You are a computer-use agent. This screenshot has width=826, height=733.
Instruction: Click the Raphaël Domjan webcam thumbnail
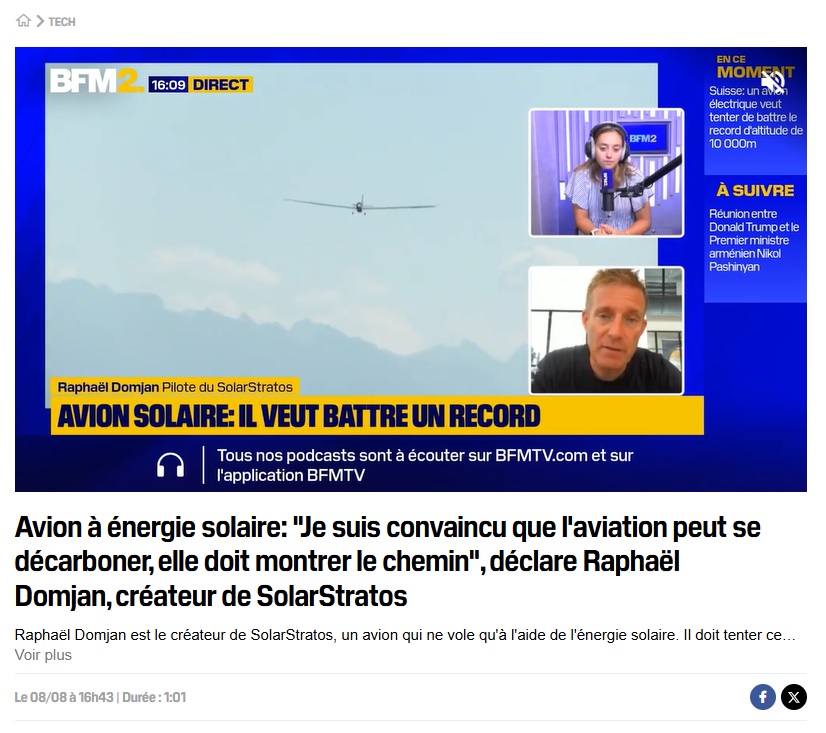[x=606, y=330]
